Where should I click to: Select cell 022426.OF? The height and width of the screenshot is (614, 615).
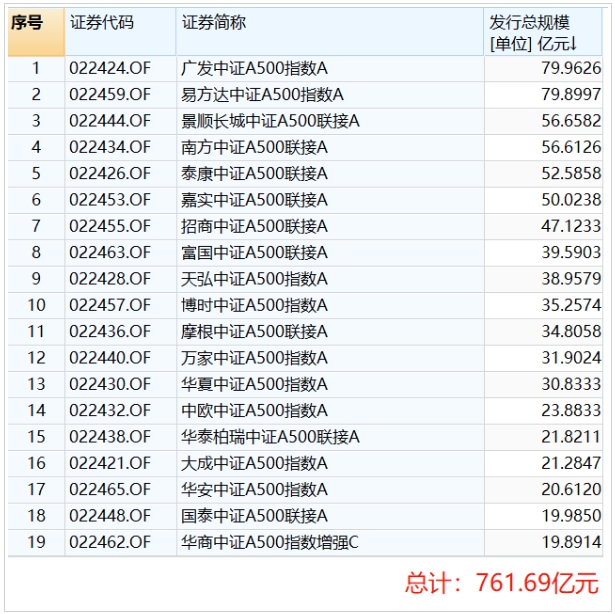pyautogui.click(x=120, y=174)
